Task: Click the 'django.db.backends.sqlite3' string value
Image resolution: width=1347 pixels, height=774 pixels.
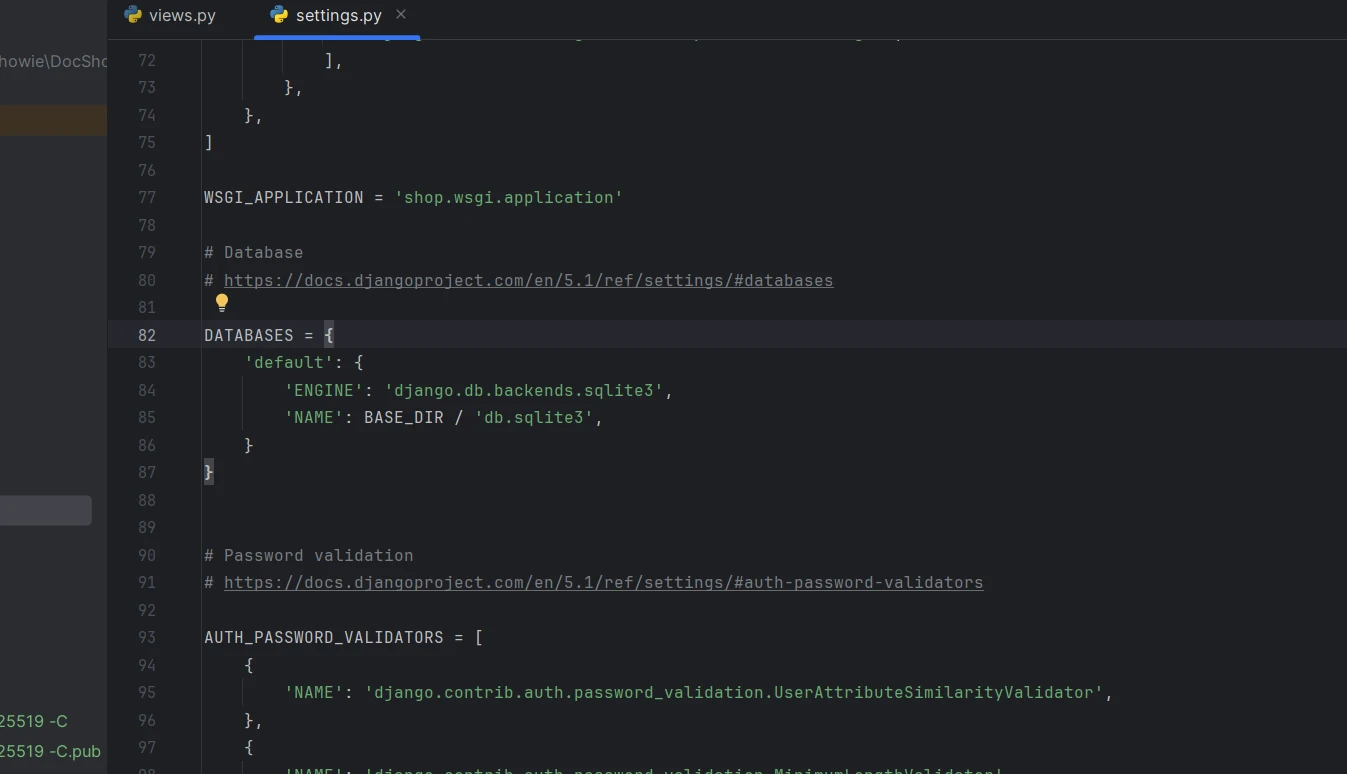Action: 524,390
